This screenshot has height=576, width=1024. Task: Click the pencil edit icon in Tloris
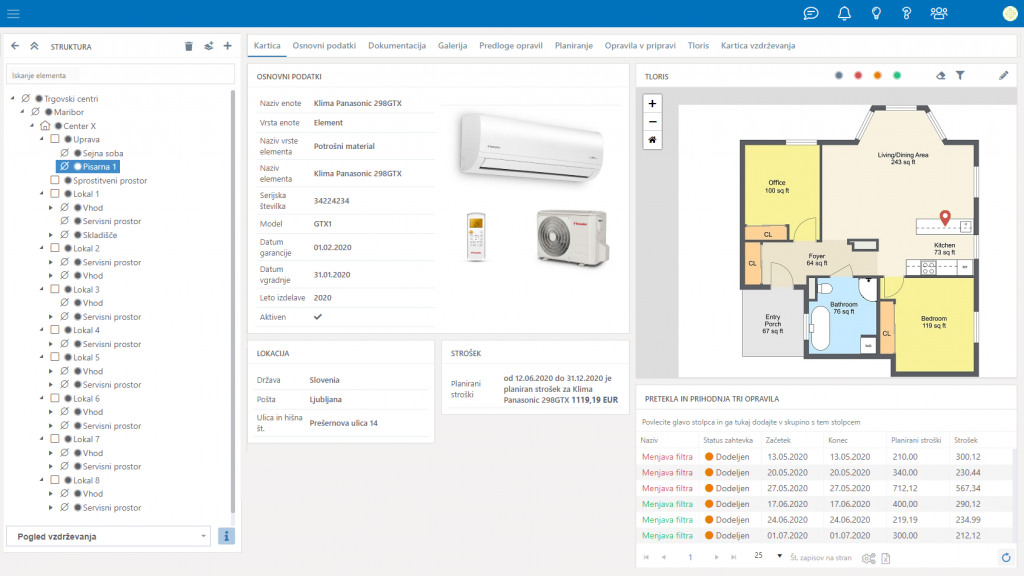tap(1004, 75)
